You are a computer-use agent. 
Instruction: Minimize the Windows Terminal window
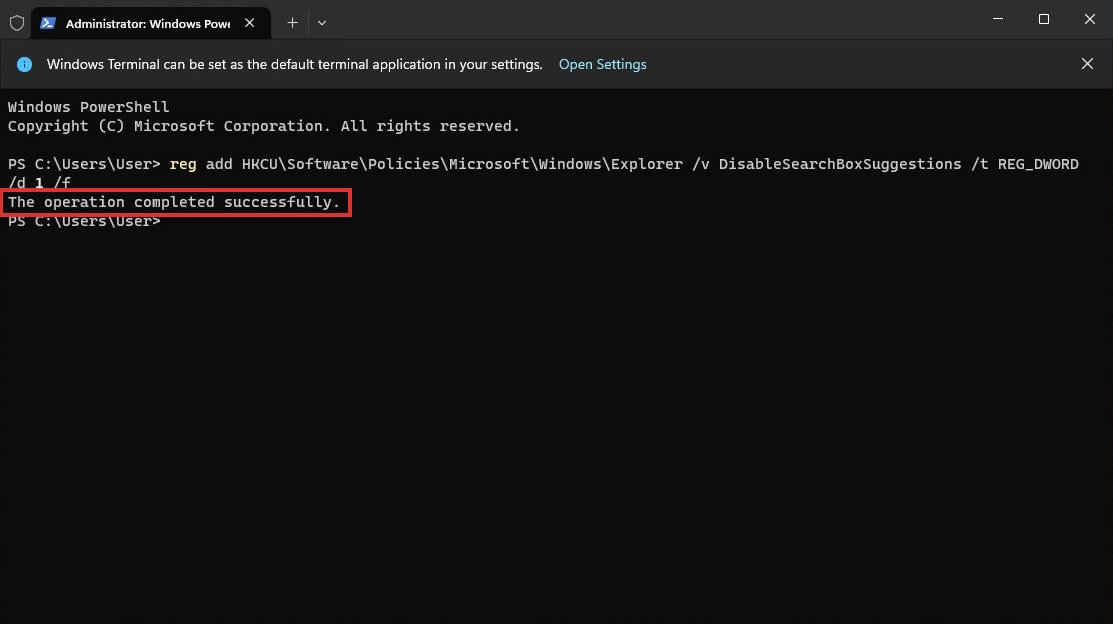(x=997, y=19)
